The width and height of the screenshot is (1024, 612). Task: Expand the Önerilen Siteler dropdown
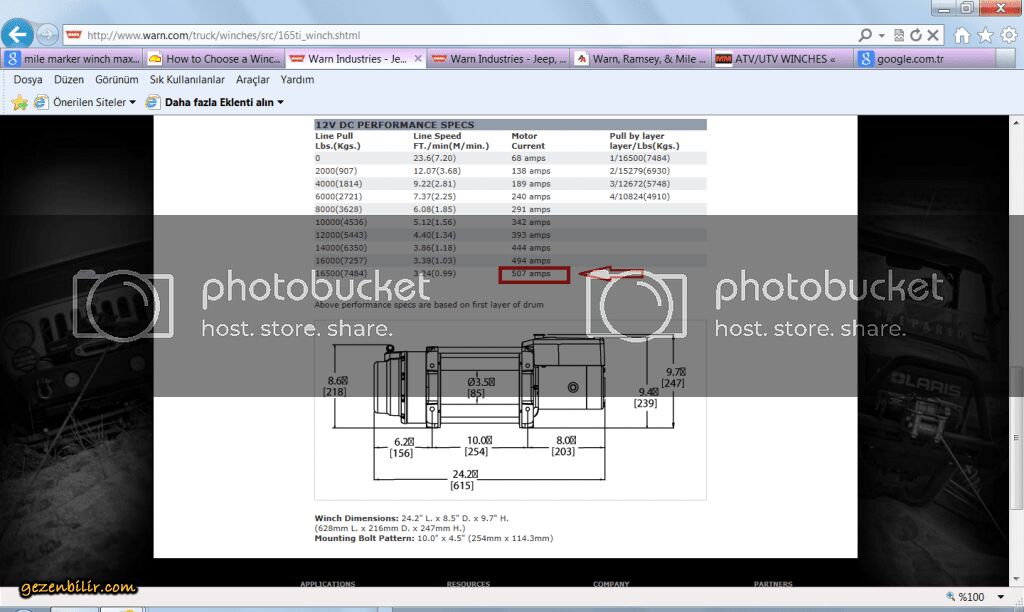132,102
